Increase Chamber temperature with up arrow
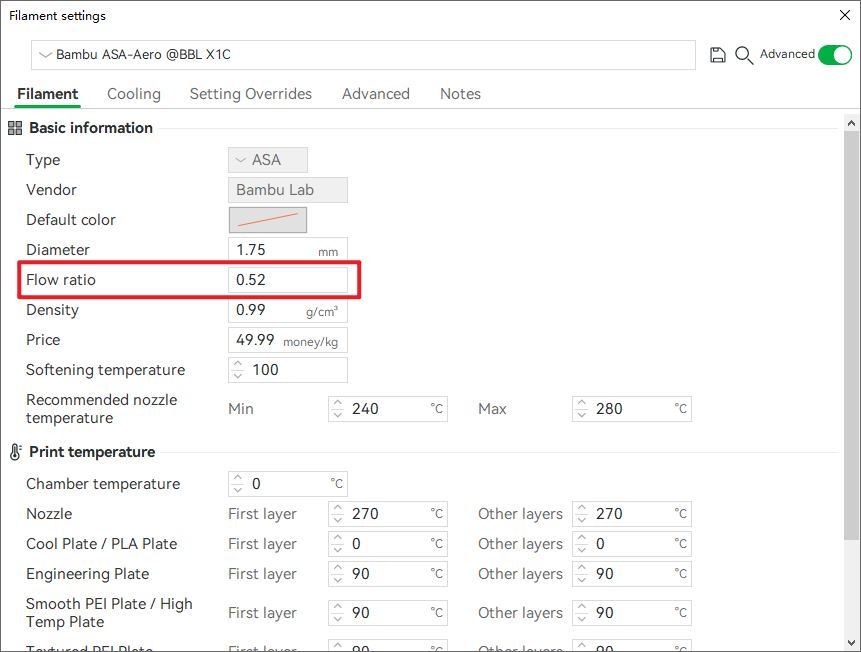This screenshot has height=652, width=861. coord(237,478)
